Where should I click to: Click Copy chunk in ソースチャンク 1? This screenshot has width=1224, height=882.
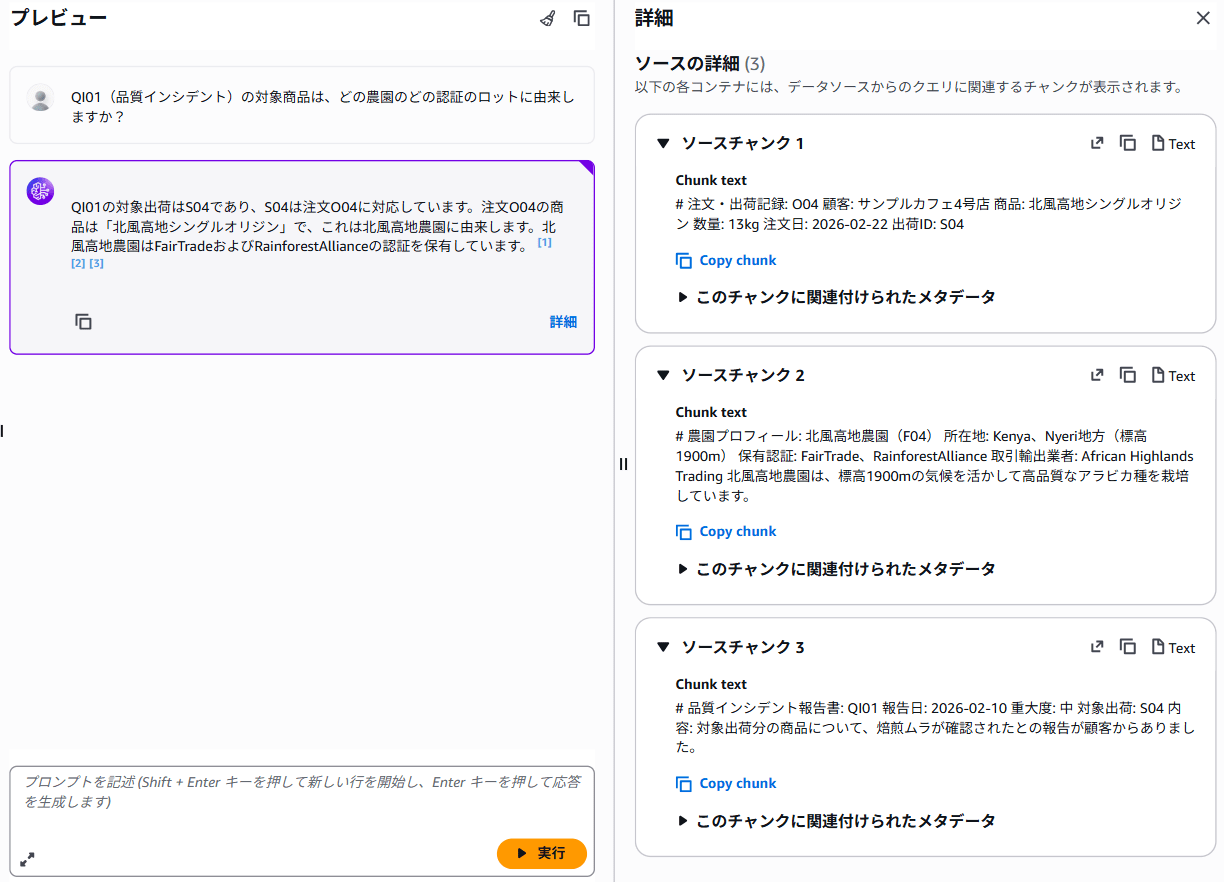(x=727, y=260)
